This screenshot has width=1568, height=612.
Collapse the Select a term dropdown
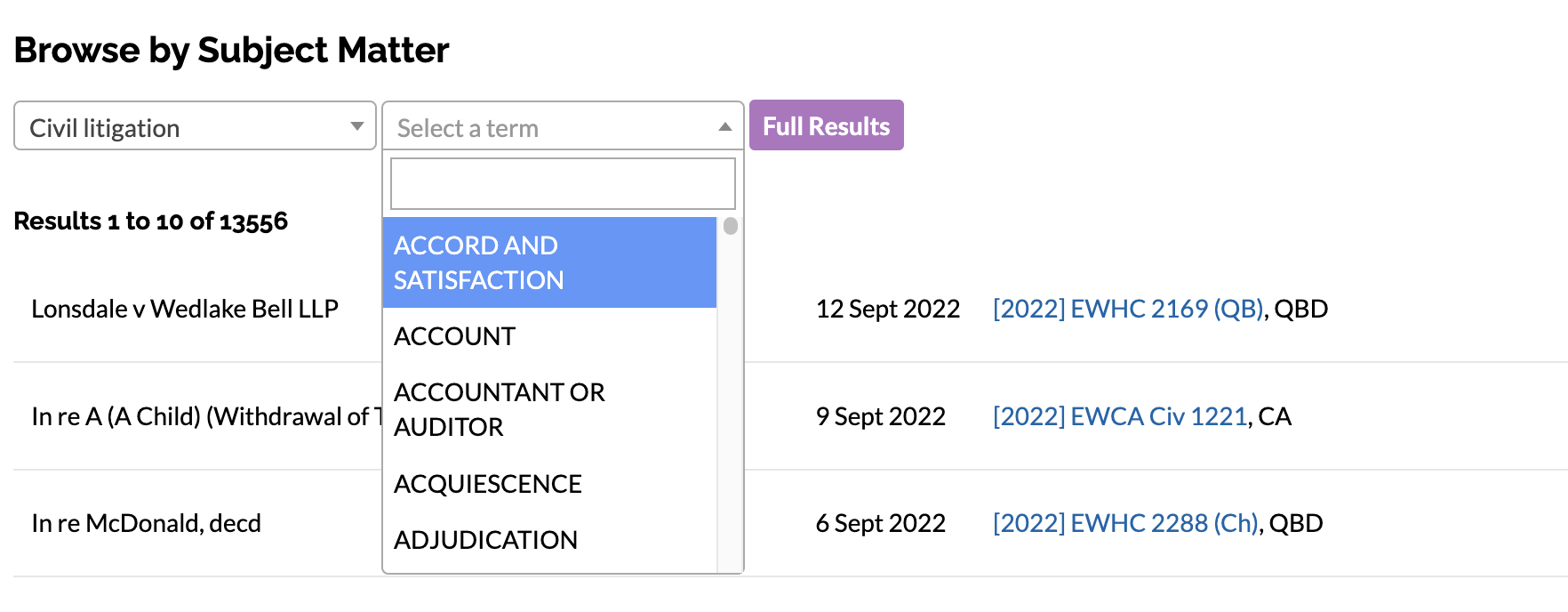coord(551,127)
